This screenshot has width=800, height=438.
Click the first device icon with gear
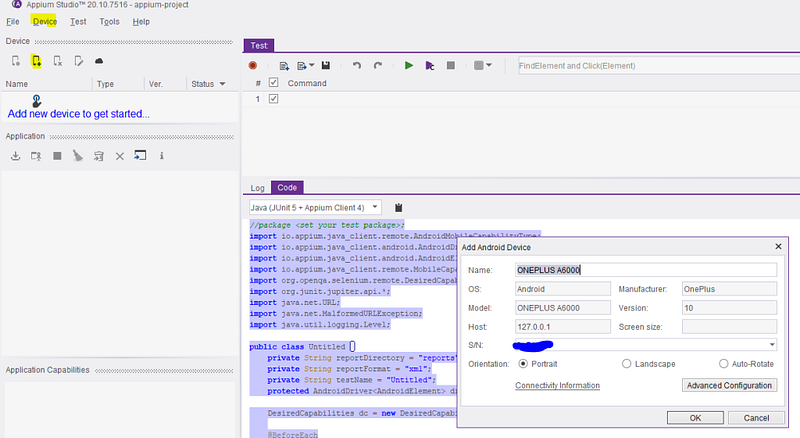point(16,61)
